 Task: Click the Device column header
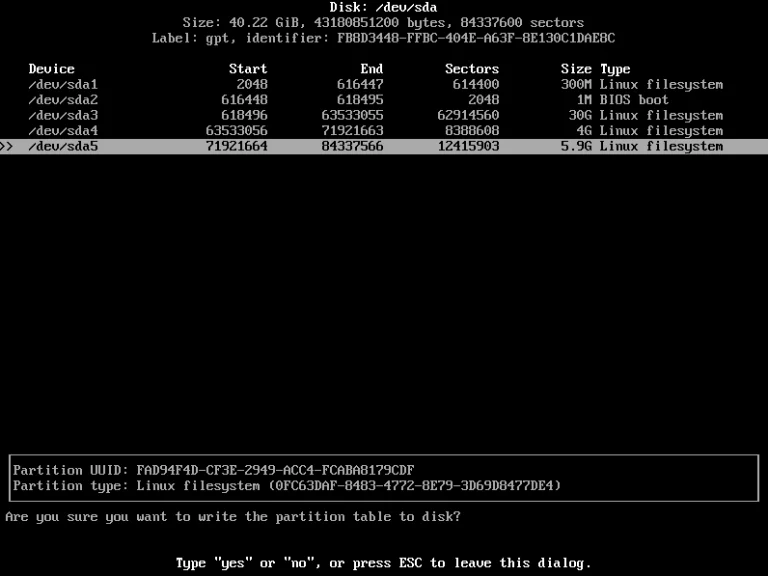click(51, 69)
